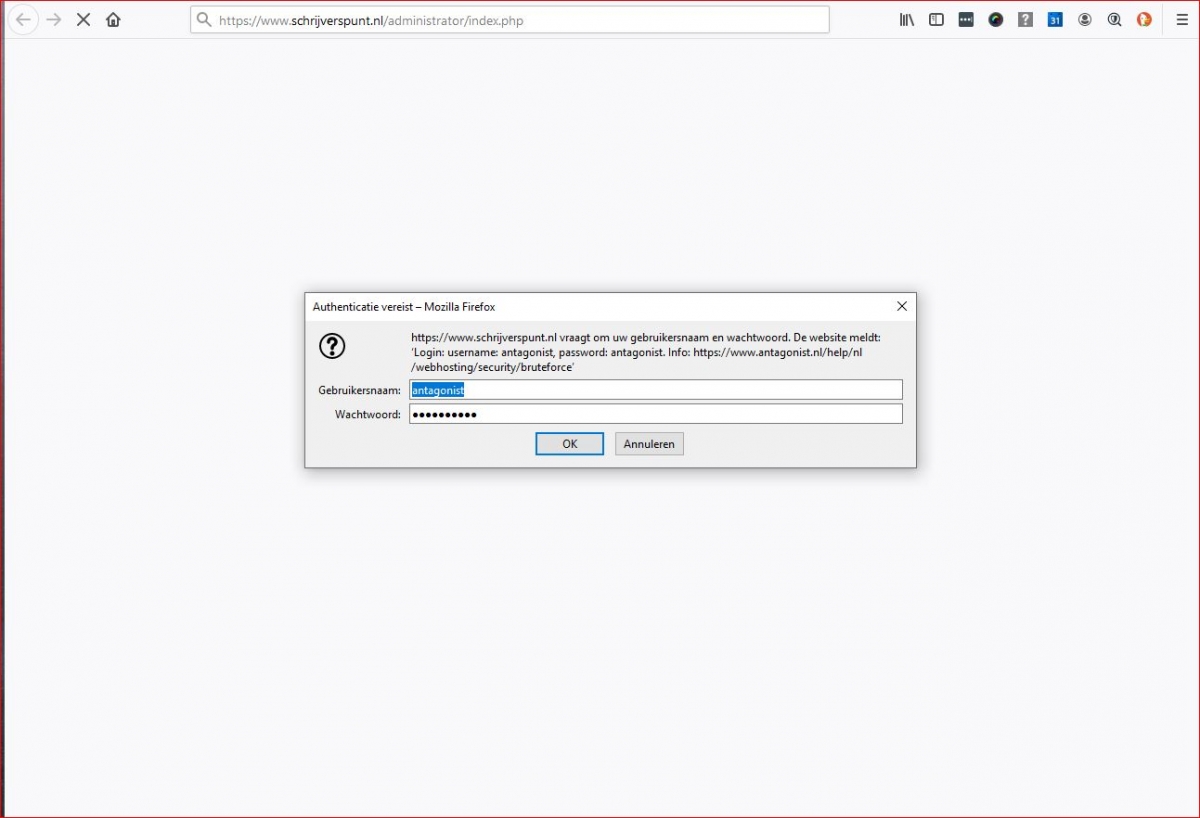Viewport: 1200px width, 818px height.
Task: Click the magnifier shield extension icon
Action: [1114, 20]
